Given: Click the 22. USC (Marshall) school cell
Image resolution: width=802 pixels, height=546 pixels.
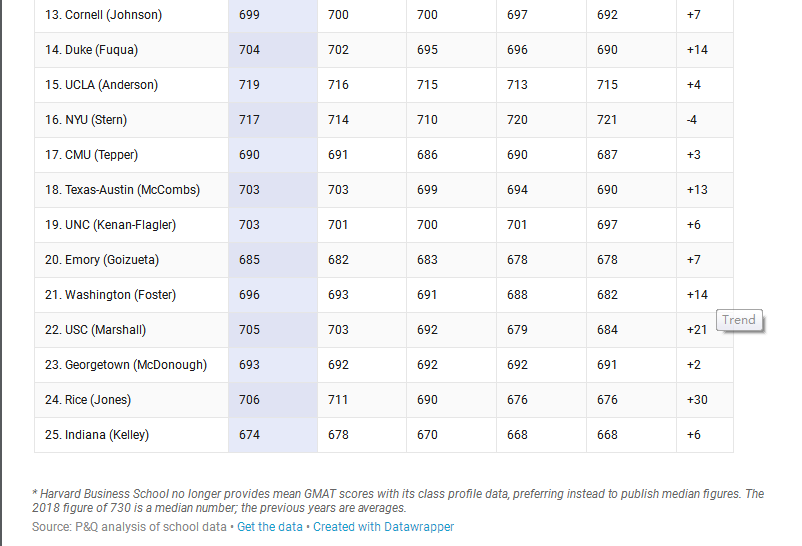Looking at the screenshot, I should pyautogui.click(x=96, y=330).
